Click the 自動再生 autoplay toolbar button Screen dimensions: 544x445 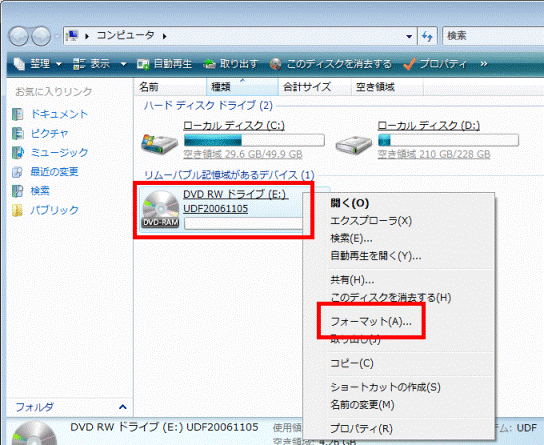click(164, 64)
